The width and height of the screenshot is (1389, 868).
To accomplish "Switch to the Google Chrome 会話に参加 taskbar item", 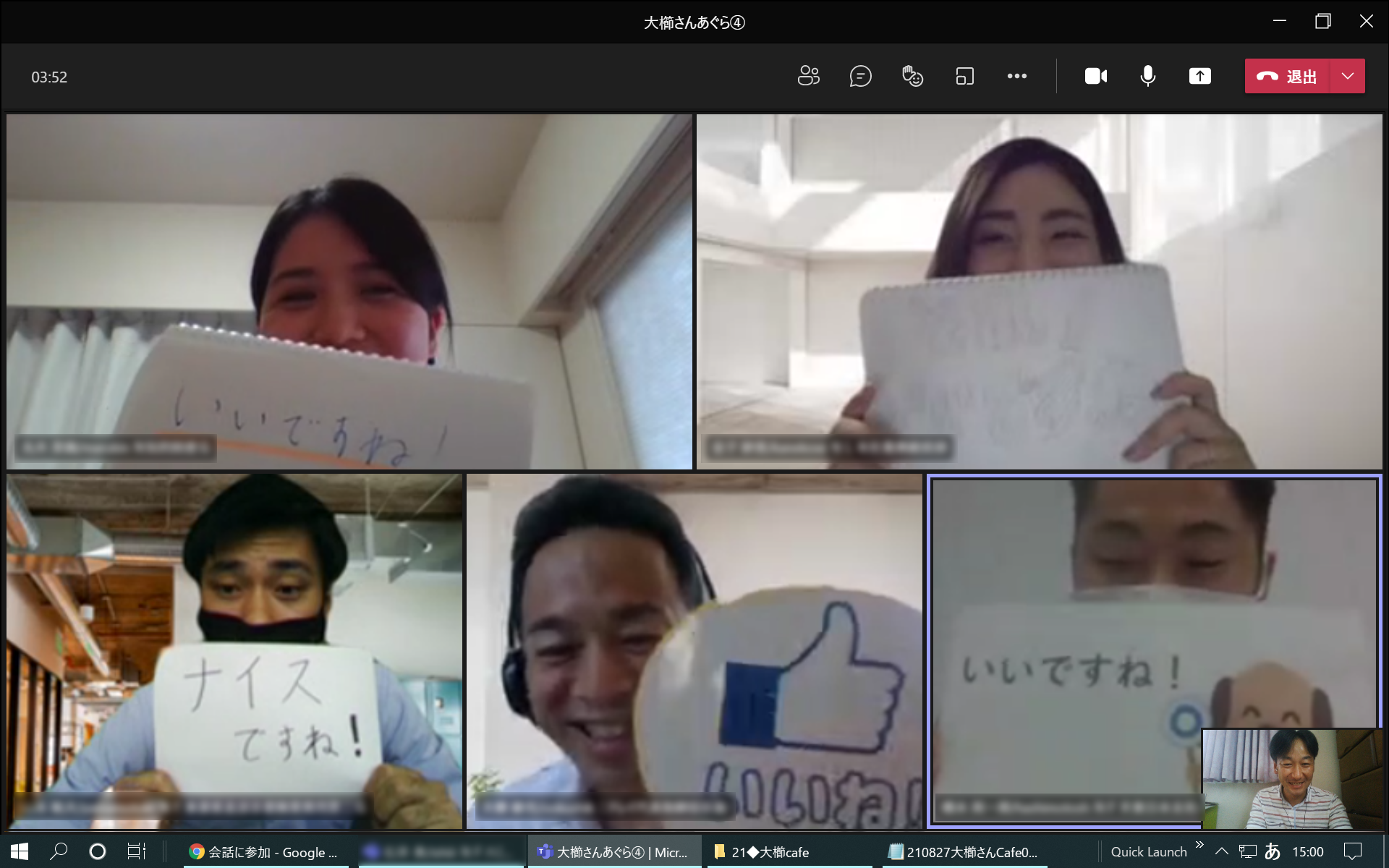I will click(265, 852).
